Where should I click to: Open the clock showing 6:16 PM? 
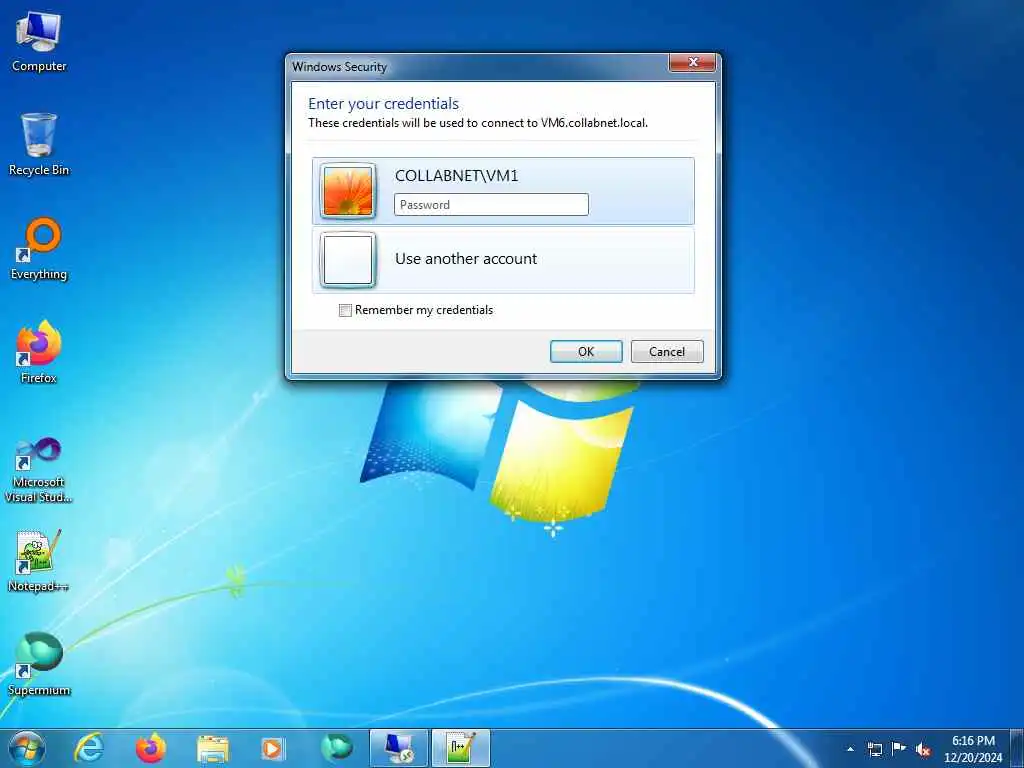pyautogui.click(x=972, y=749)
